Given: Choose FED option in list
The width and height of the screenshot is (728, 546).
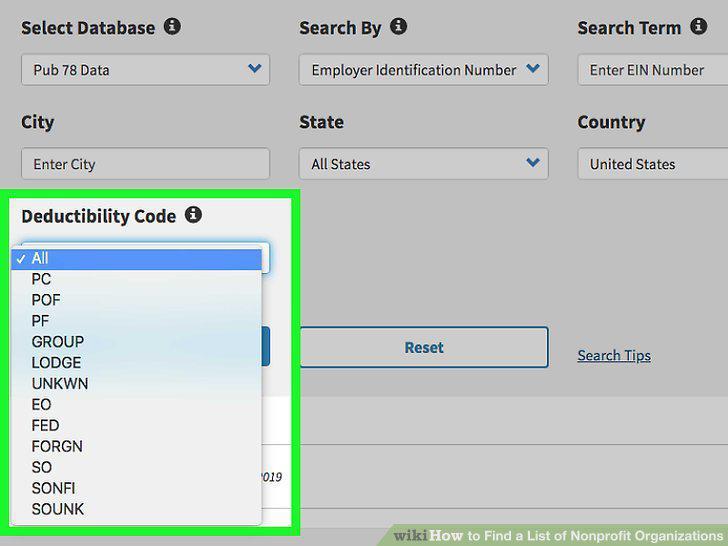Looking at the screenshot, I should 136,426.
